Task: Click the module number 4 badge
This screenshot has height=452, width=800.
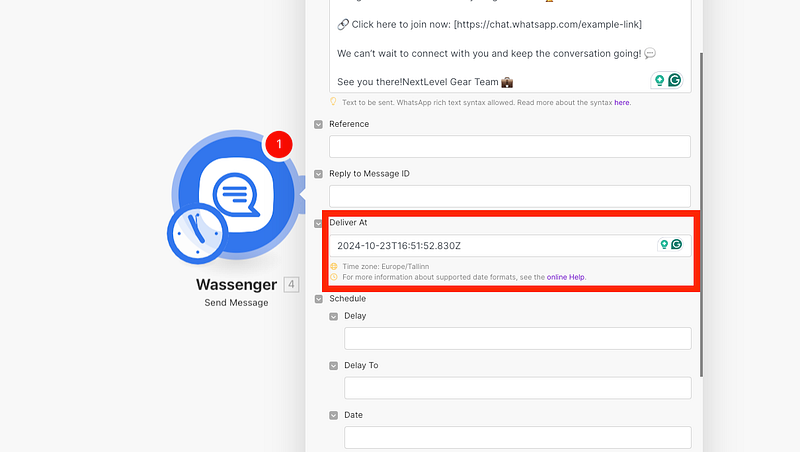Action: [291, 285]
